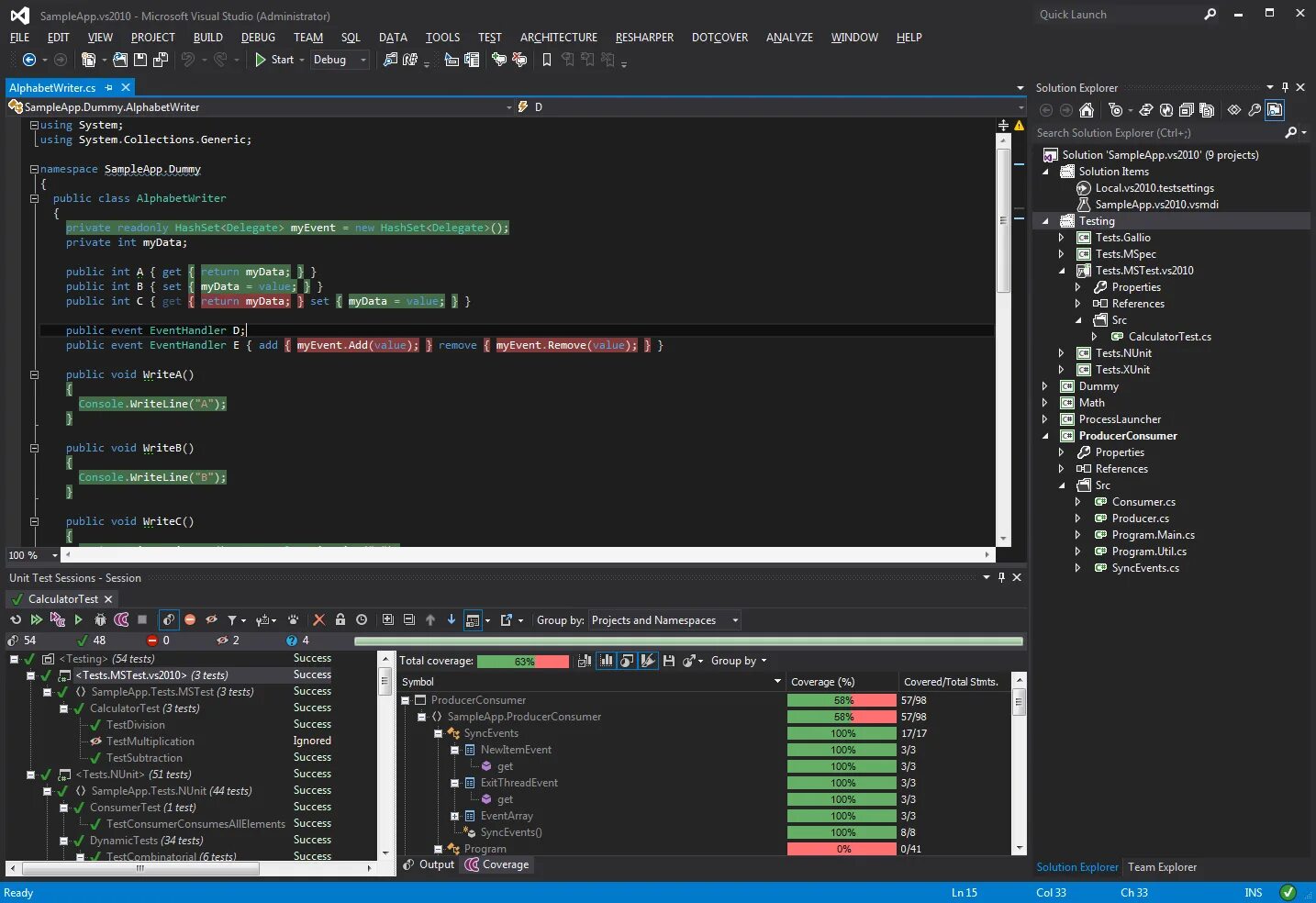
Task: Click Uncomment selection icon in toolbar
Action: tap(519, 60)
